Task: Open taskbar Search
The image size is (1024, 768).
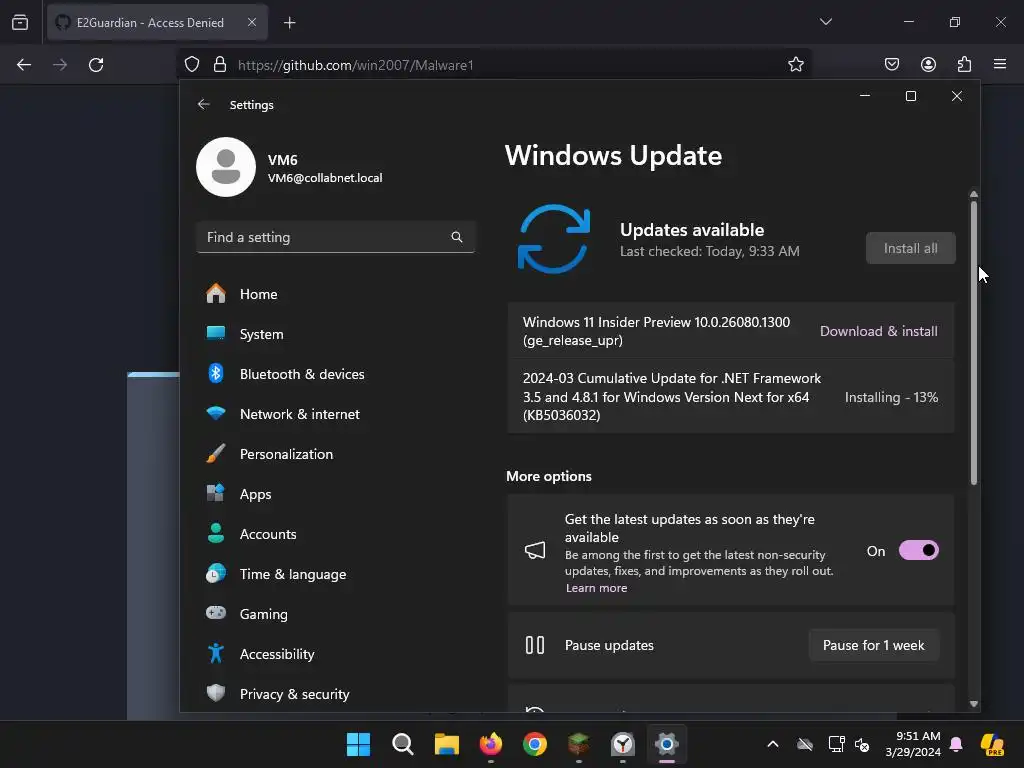Action: pos(402,744)
